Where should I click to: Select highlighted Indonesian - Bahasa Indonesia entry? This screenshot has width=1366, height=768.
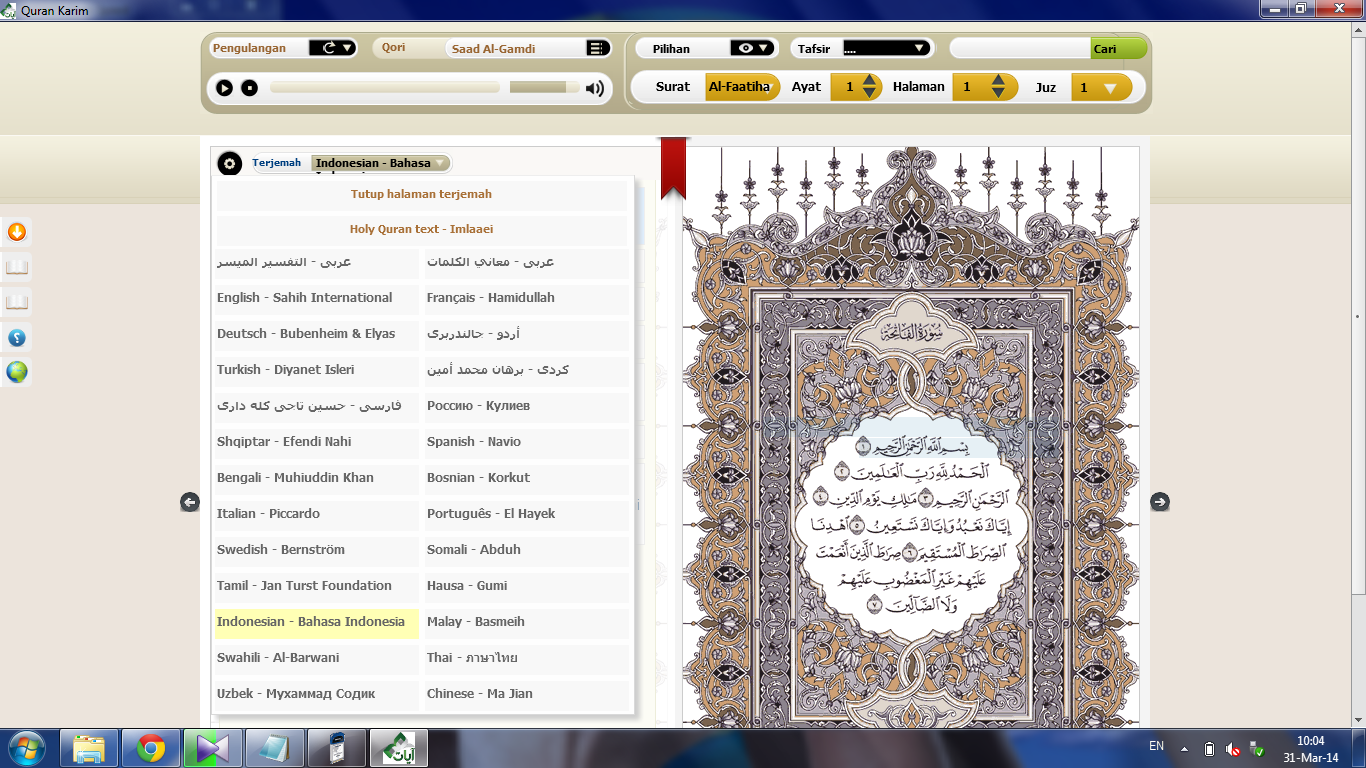pos(317,622)
